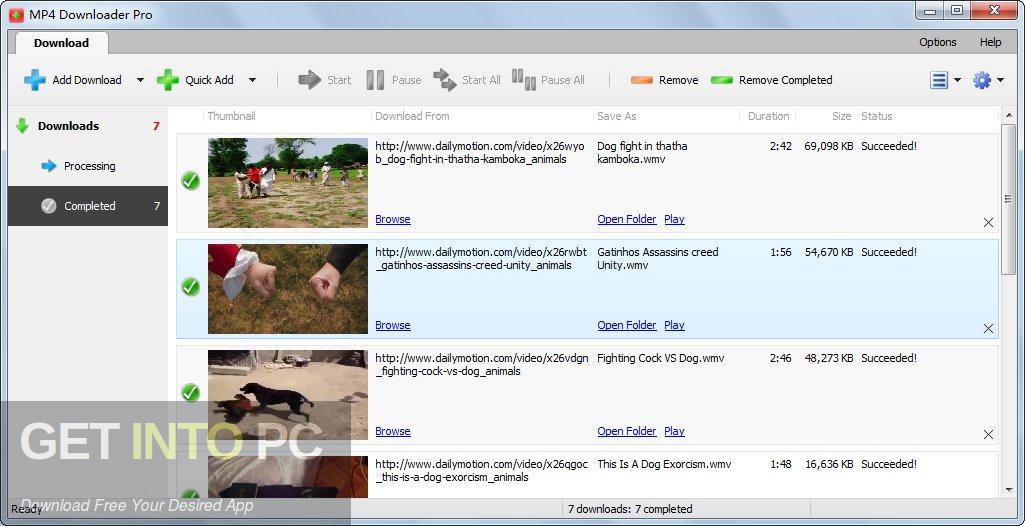Click the vertical scrollbar thumb

(x=1009, y=199)
